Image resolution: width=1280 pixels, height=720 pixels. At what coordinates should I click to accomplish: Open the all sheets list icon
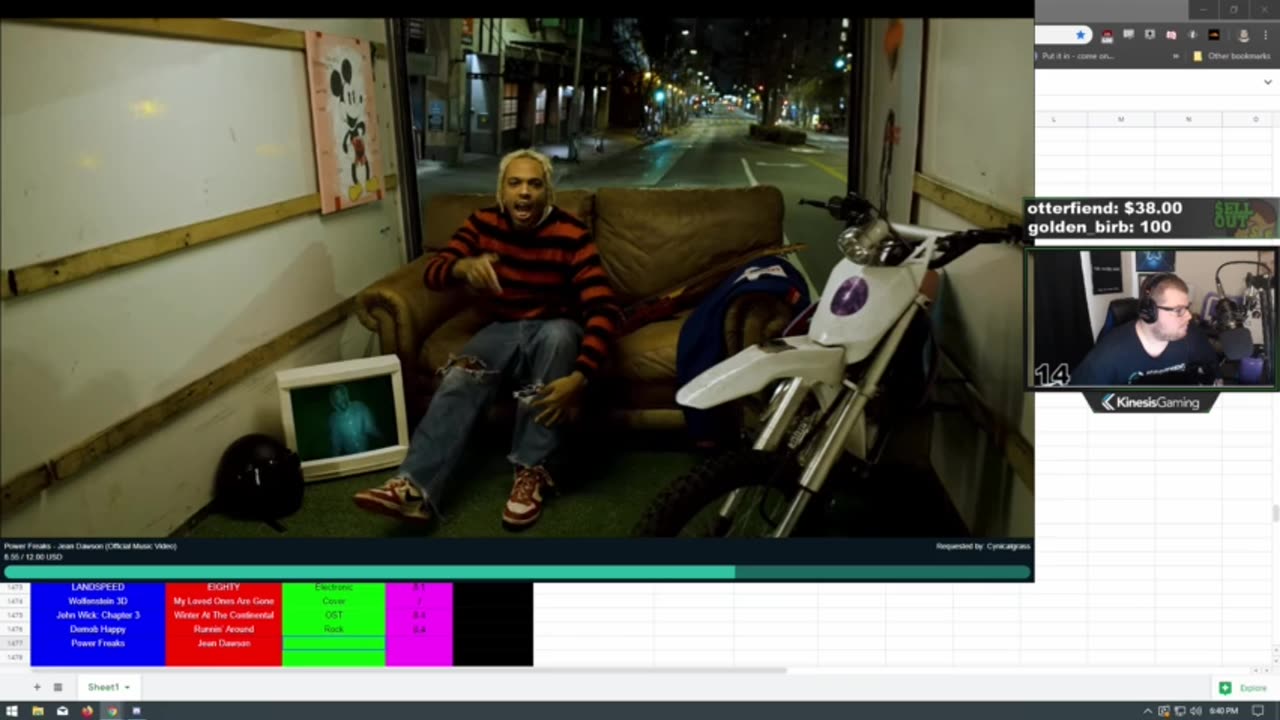[x=58, y=687]
